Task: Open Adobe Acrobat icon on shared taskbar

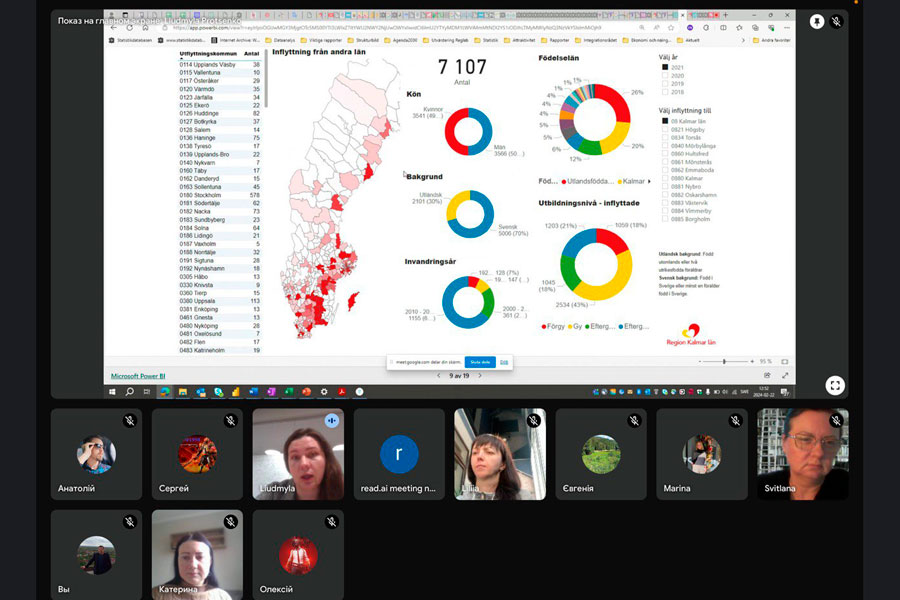Action: 342,392
